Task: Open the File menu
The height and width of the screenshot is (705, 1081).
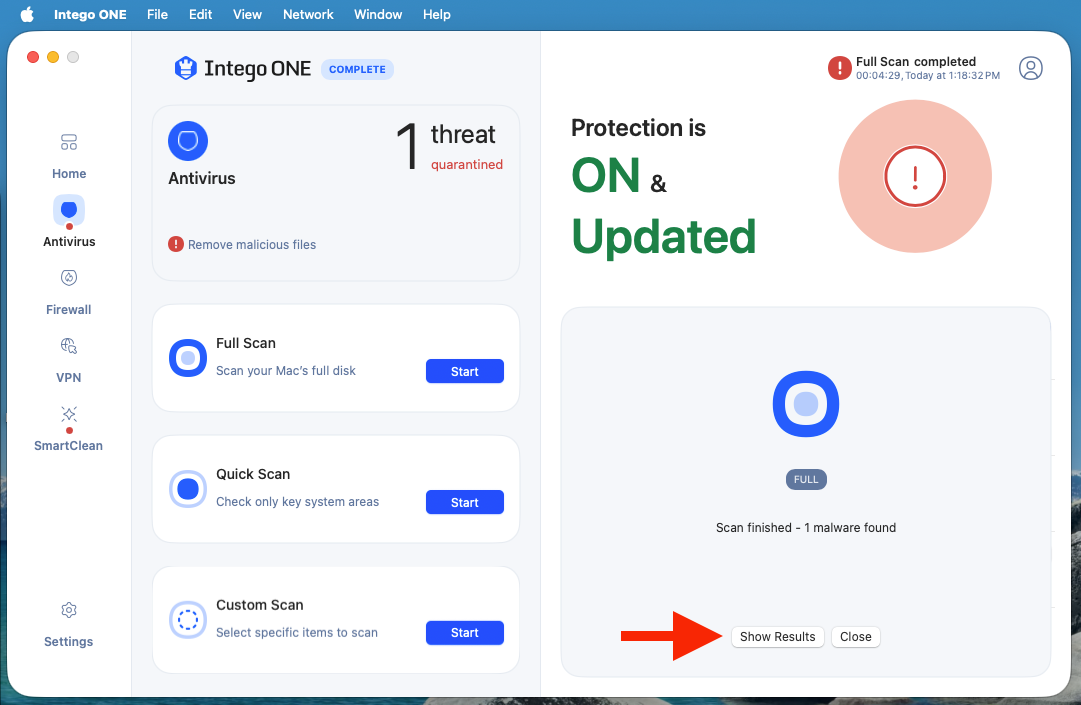Action: click(x=157, y=14)
